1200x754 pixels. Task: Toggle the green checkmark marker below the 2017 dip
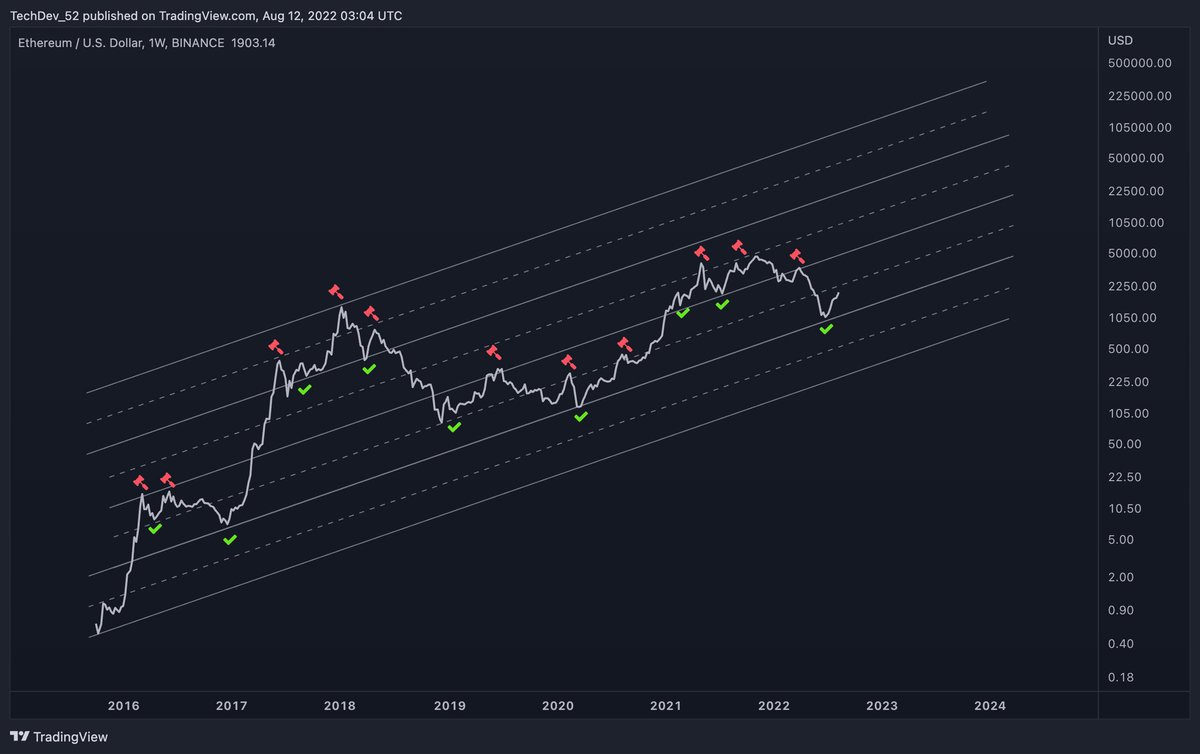pos(229,538)
